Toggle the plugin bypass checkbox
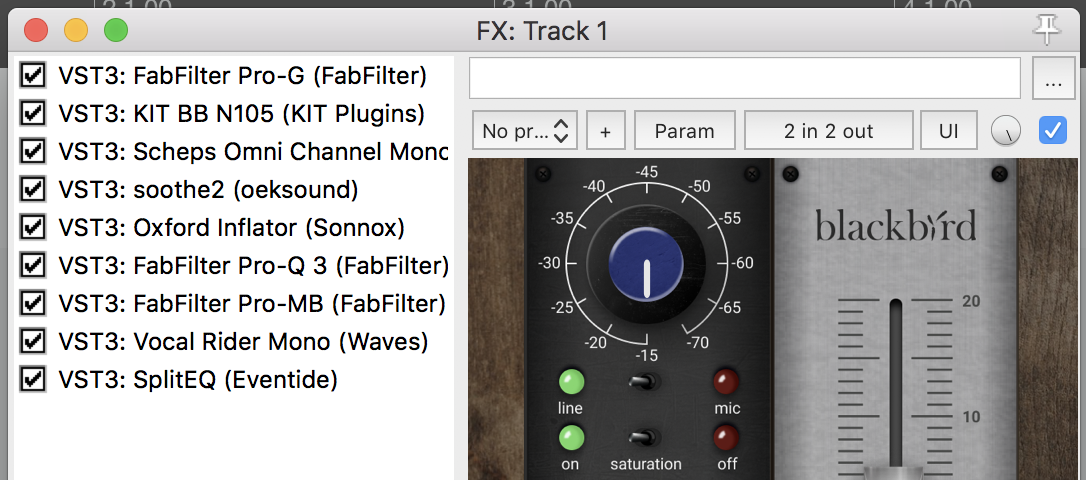 [x=1053, y=130]
